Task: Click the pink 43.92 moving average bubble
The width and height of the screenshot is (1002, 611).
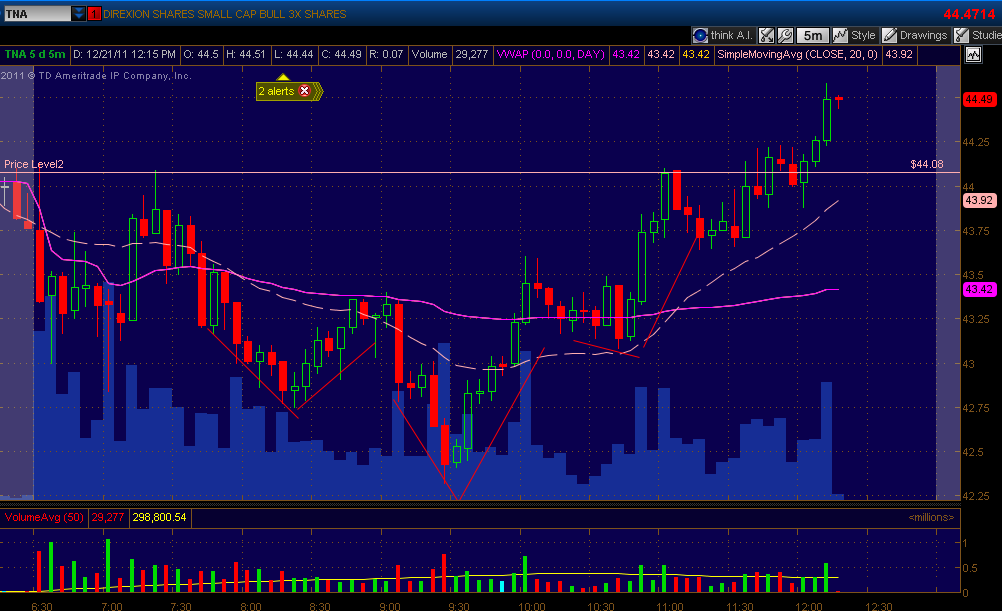Action: [979, 200]
